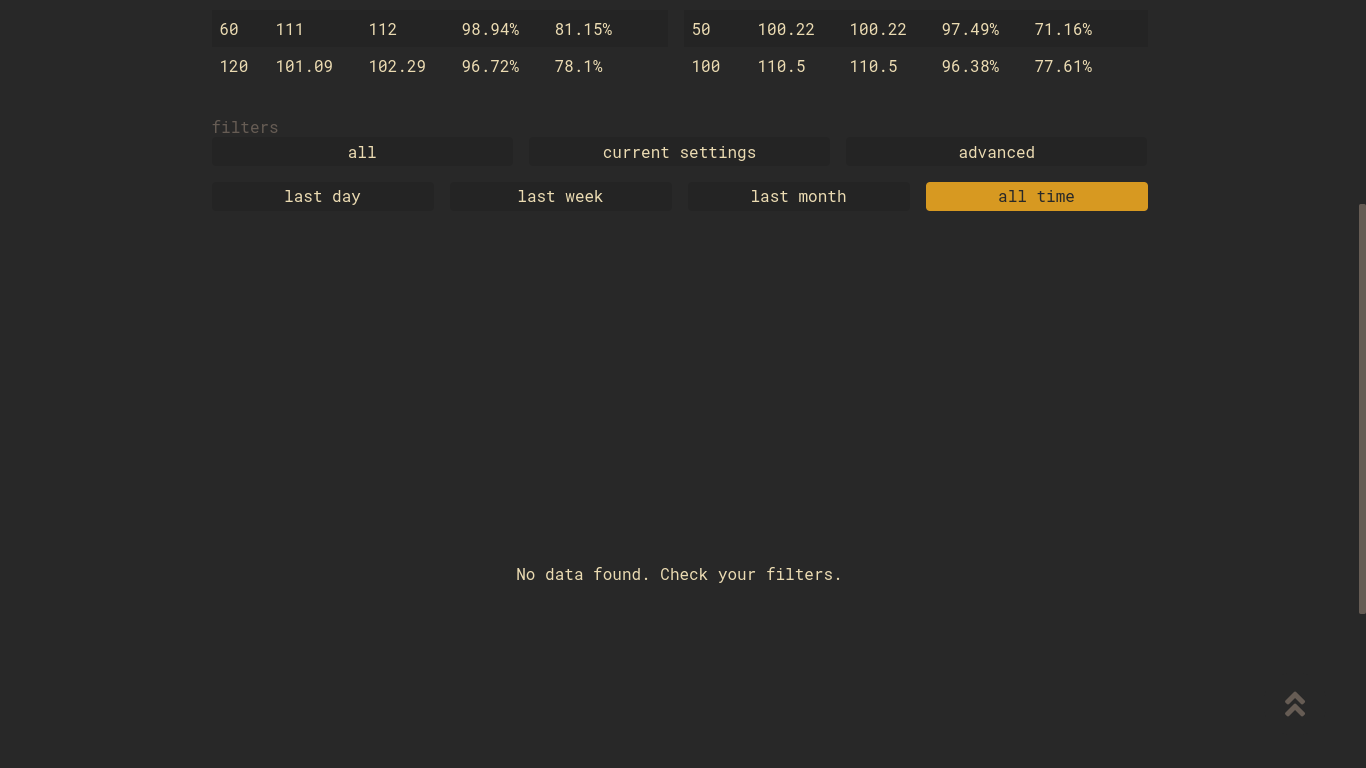
Task: Click the scroll-to-top chevron icon
Action: point(1294,704)
